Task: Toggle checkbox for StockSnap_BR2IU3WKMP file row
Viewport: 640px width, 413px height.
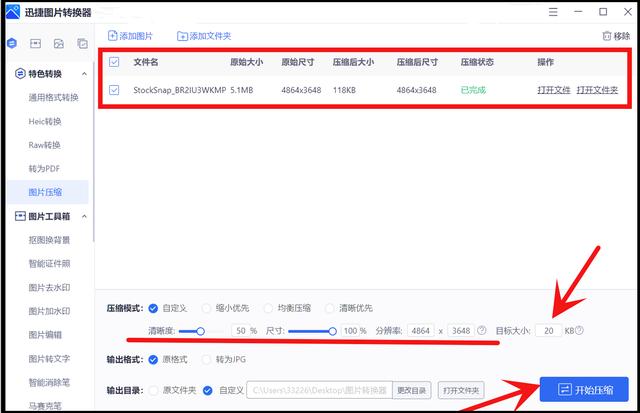Action: point(114,90)
